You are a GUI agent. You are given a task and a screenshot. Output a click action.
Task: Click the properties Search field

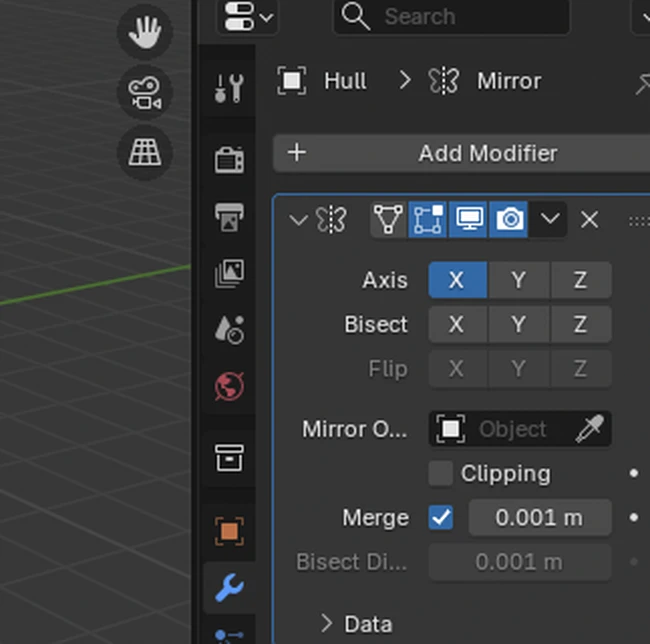[451, 17]
